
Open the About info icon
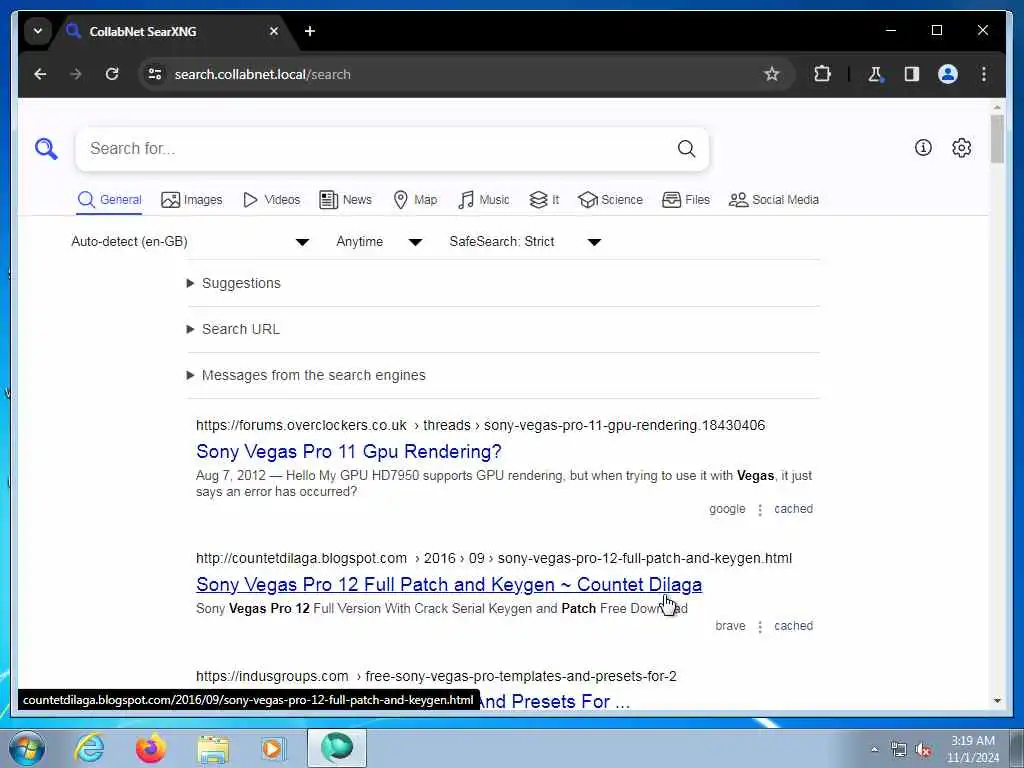tap(923, 148)
